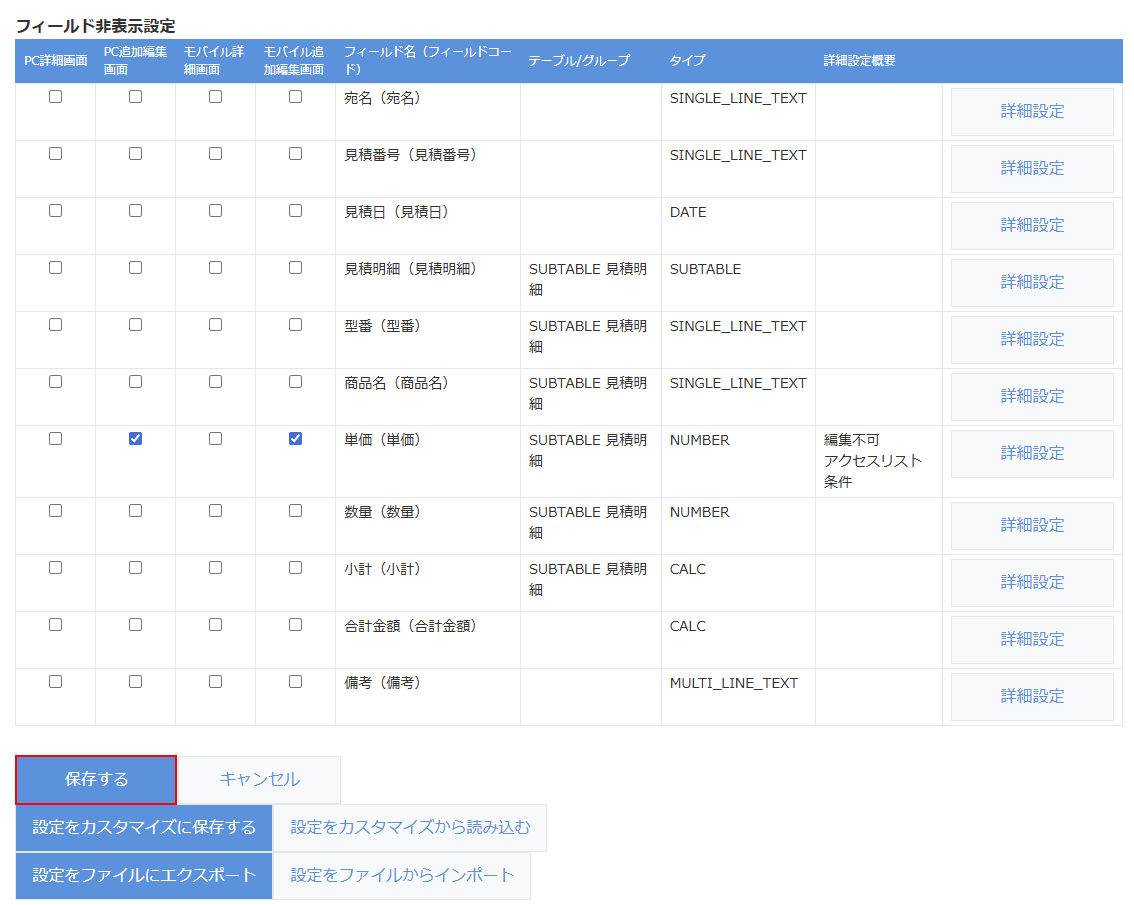This screenshot has height=905, width=1134.
Task: Open 詳細設定 for 小計 field
Action: [1032, 582]
